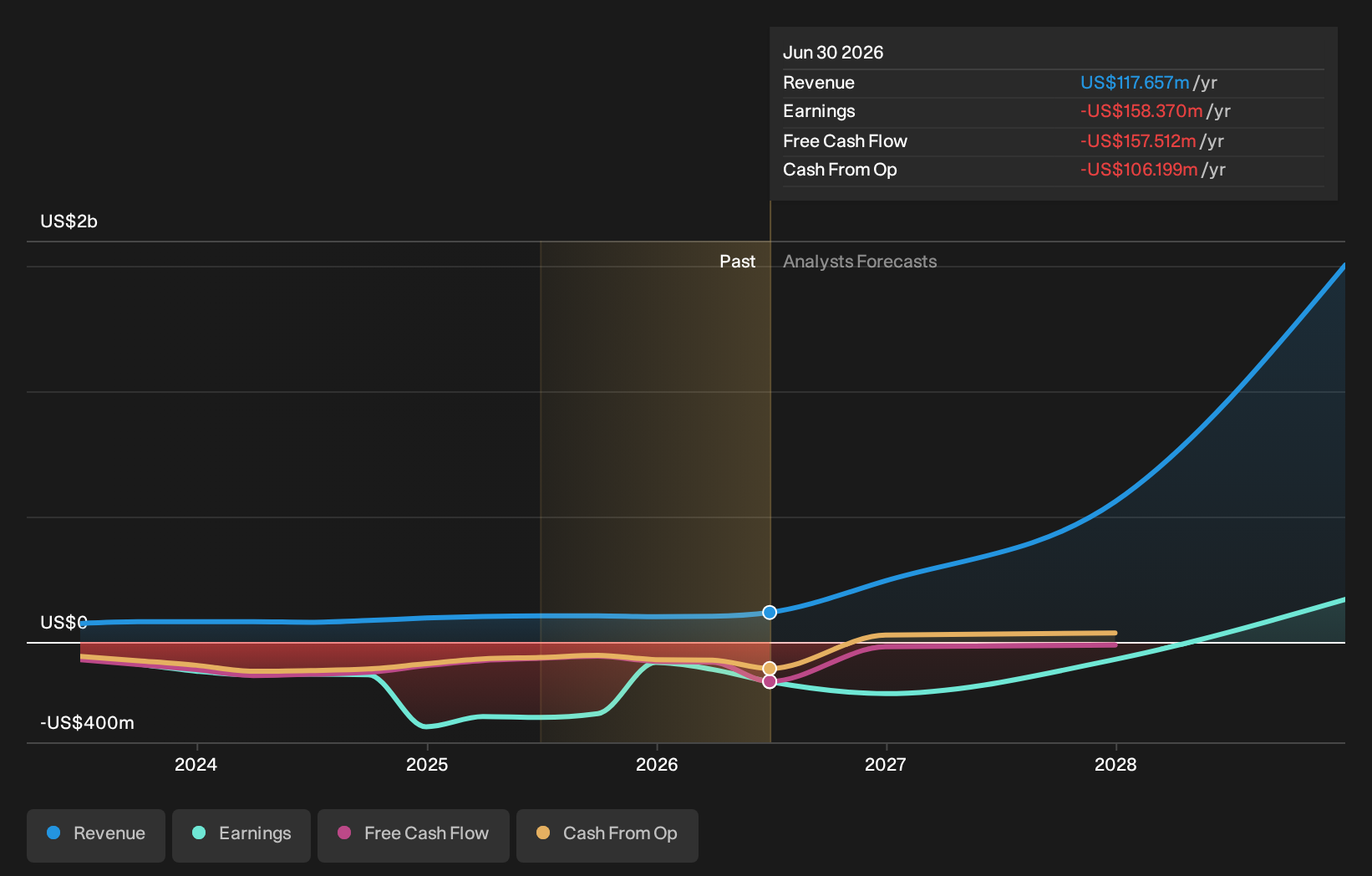1372x876 pixels.
Task: Click the -US$158.370m earnings value
Action: (x=1141, y=111)
